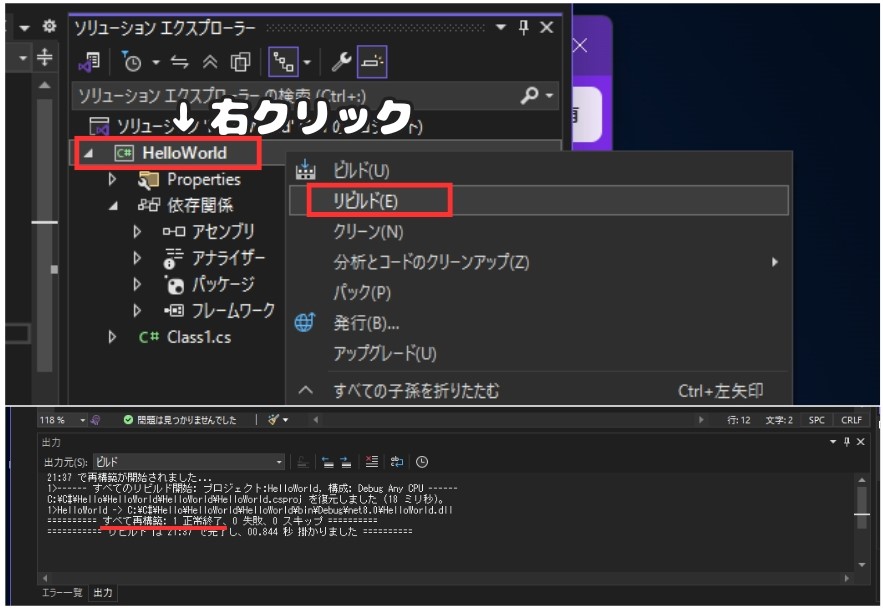The width and height of the screenshot is (883, 608).
Task: Select the HelloWorld project in the tree
Action: pos(184,153)
